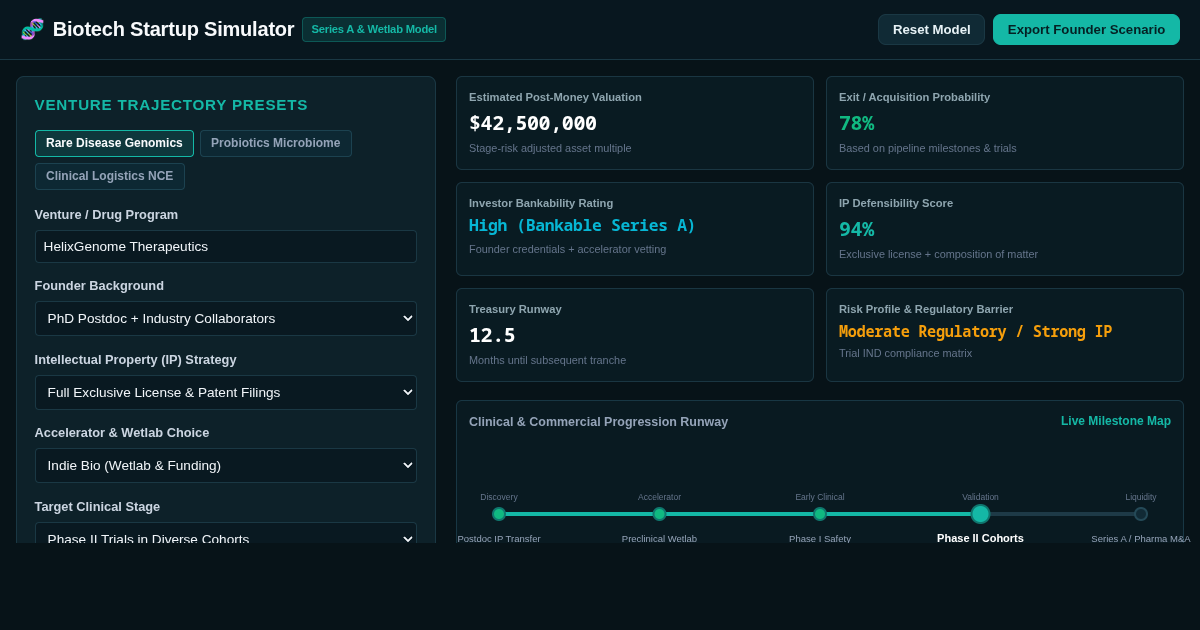Open the Intellectual Property Strategy dropdown
Screen dimensions: 1200x630
[226, 392]
